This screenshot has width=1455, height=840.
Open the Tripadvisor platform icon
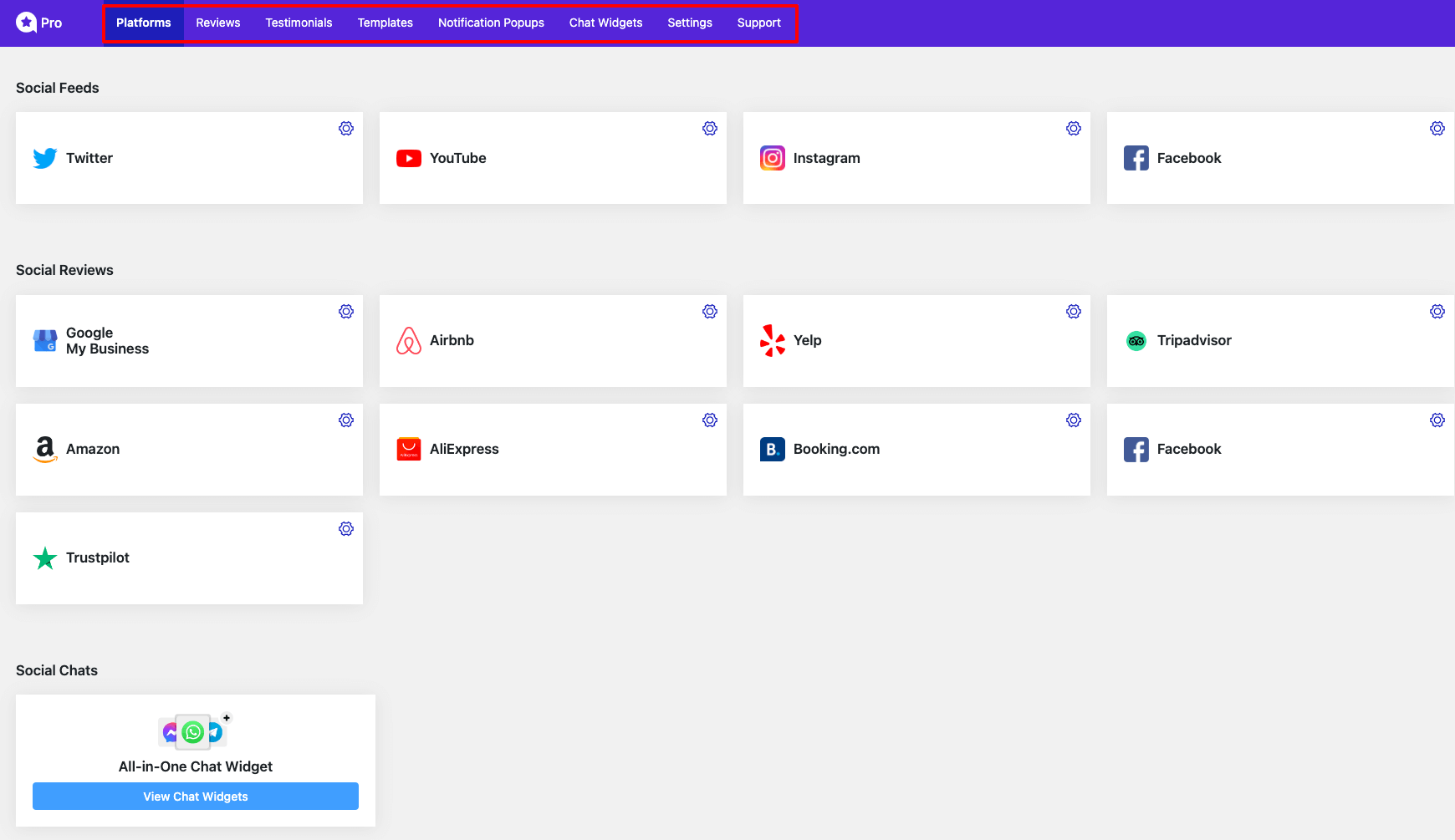pyautogui.click(x=1136, y=340)
